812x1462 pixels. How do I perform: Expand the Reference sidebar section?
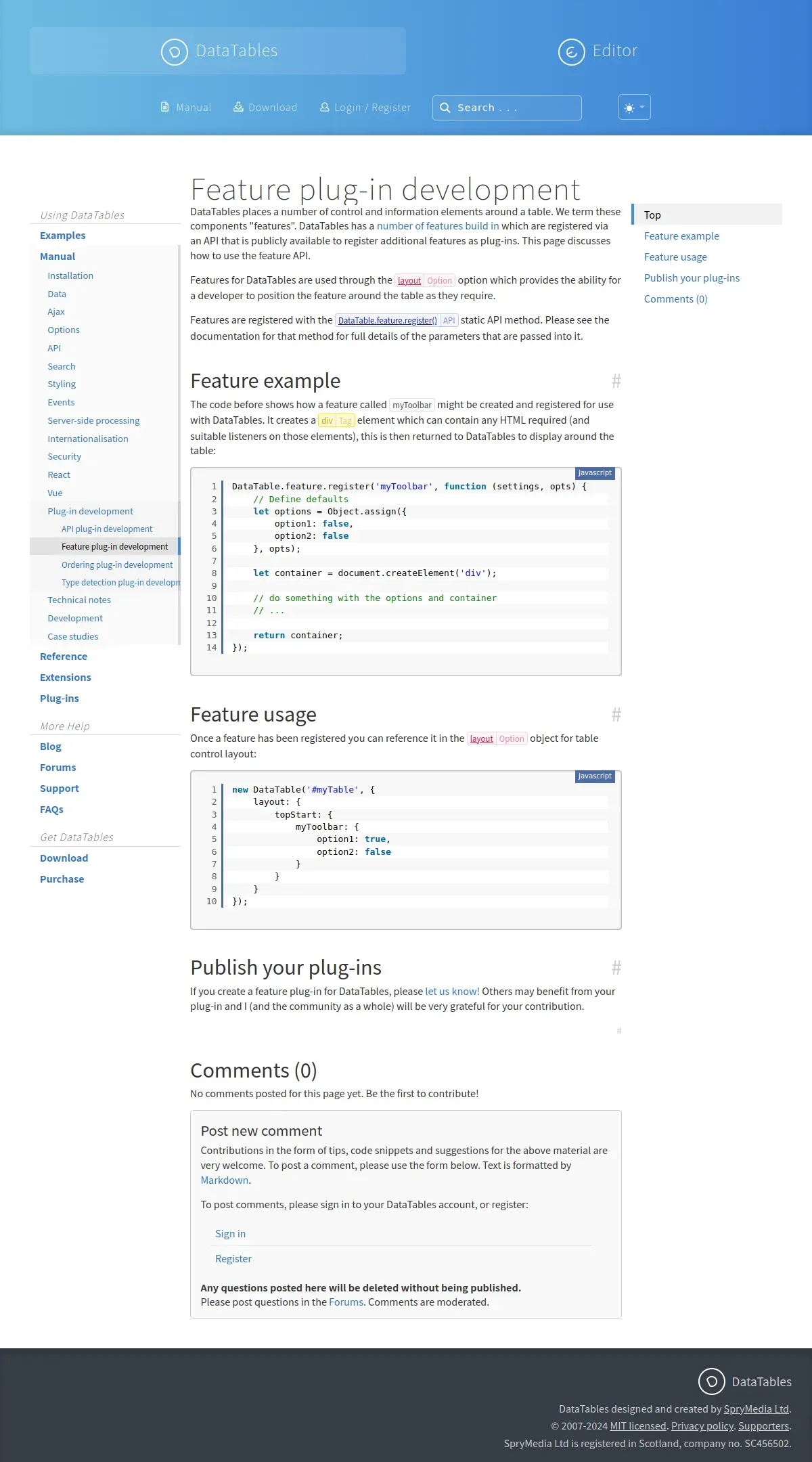[x=64, y=657]
